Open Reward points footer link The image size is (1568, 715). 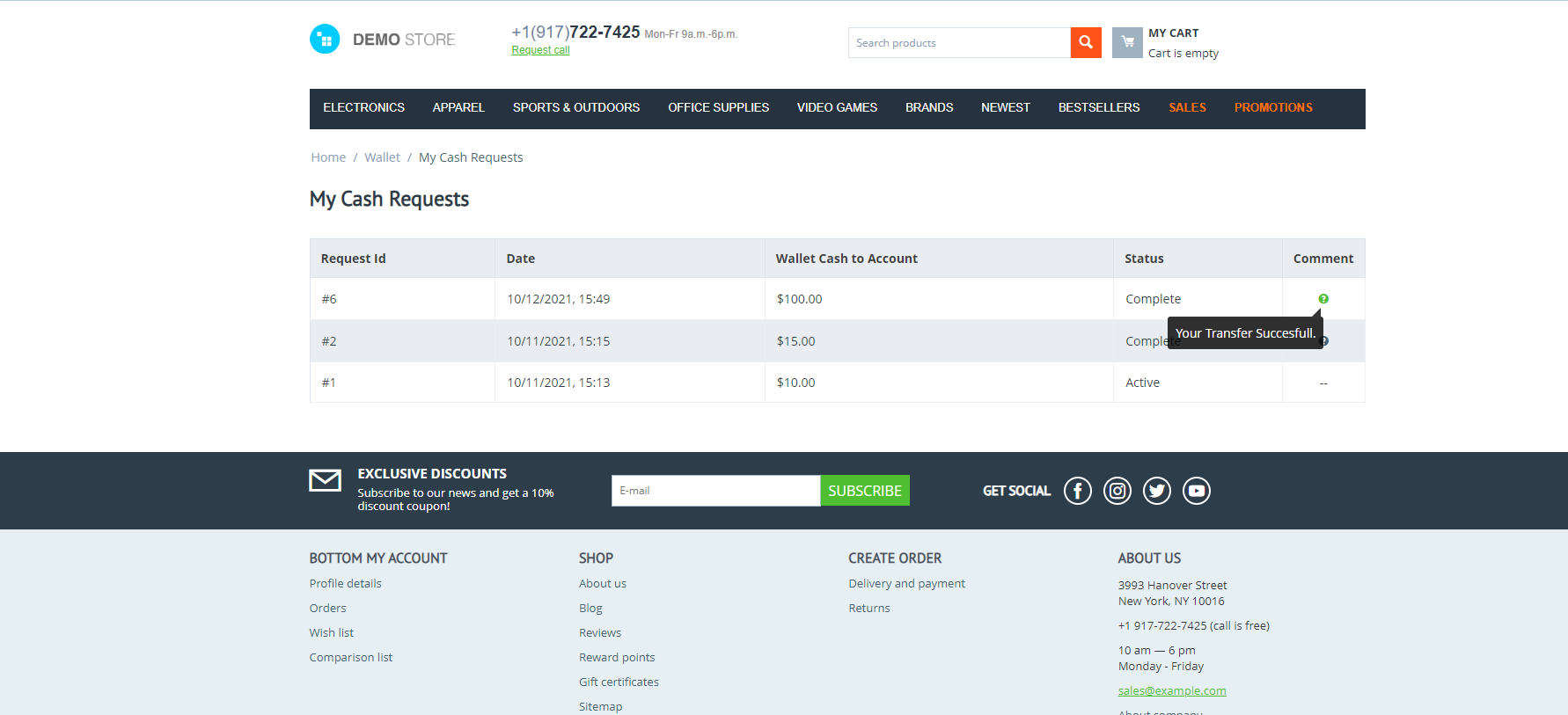point(617,657)
